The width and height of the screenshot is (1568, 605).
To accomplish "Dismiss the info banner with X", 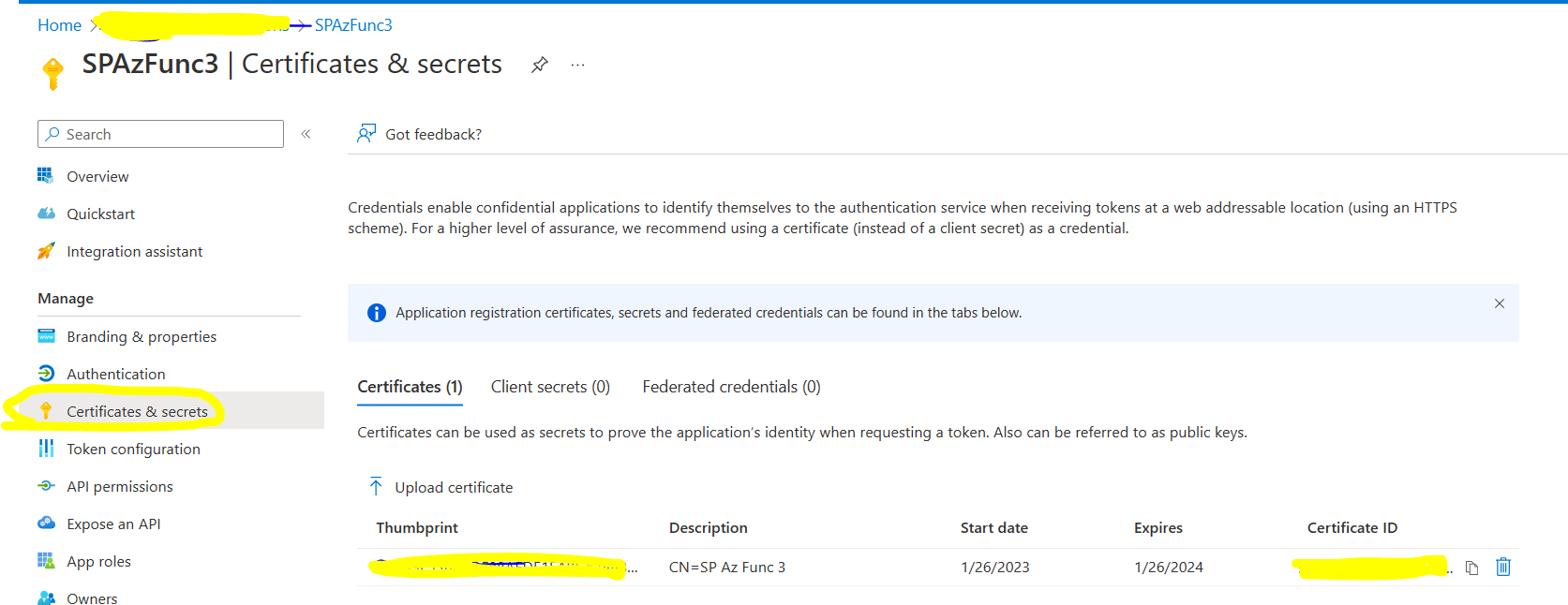I will pyautogui.click(x=1500, y=303).
